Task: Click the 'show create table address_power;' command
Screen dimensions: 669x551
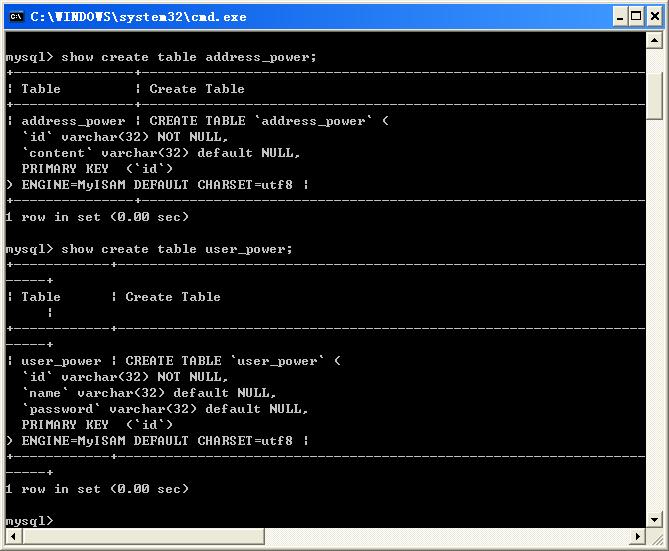Action: pyautogui.click(x=189, y=57)
